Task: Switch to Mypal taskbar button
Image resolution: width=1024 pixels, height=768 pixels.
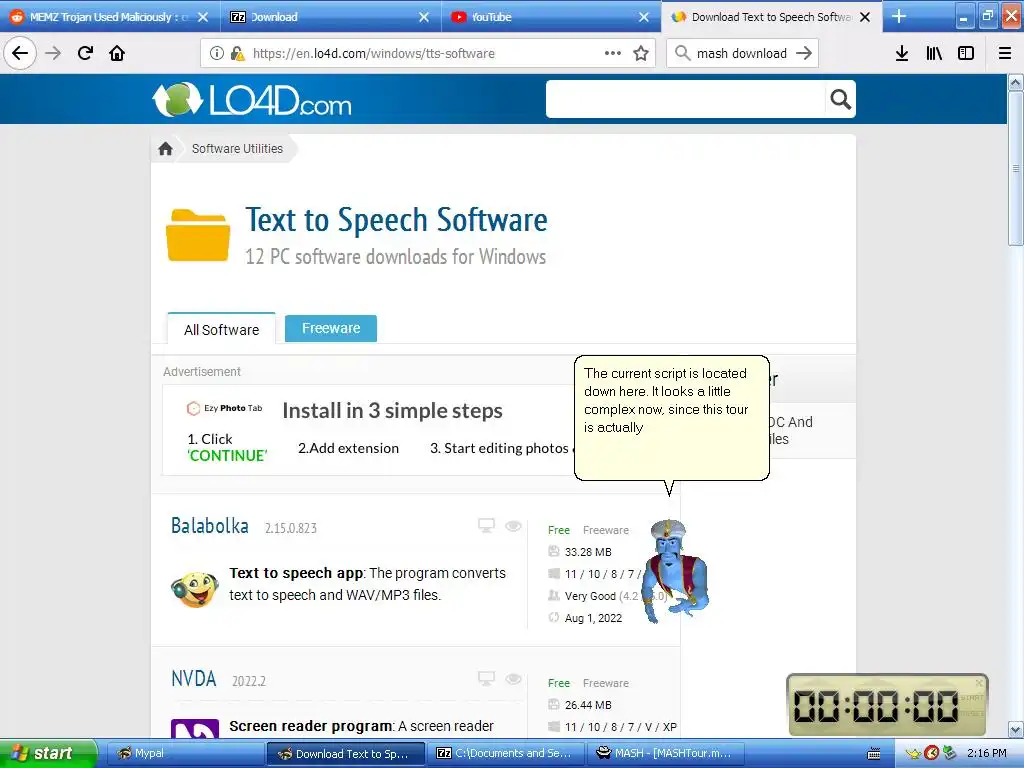Action: tap(184, 754)
